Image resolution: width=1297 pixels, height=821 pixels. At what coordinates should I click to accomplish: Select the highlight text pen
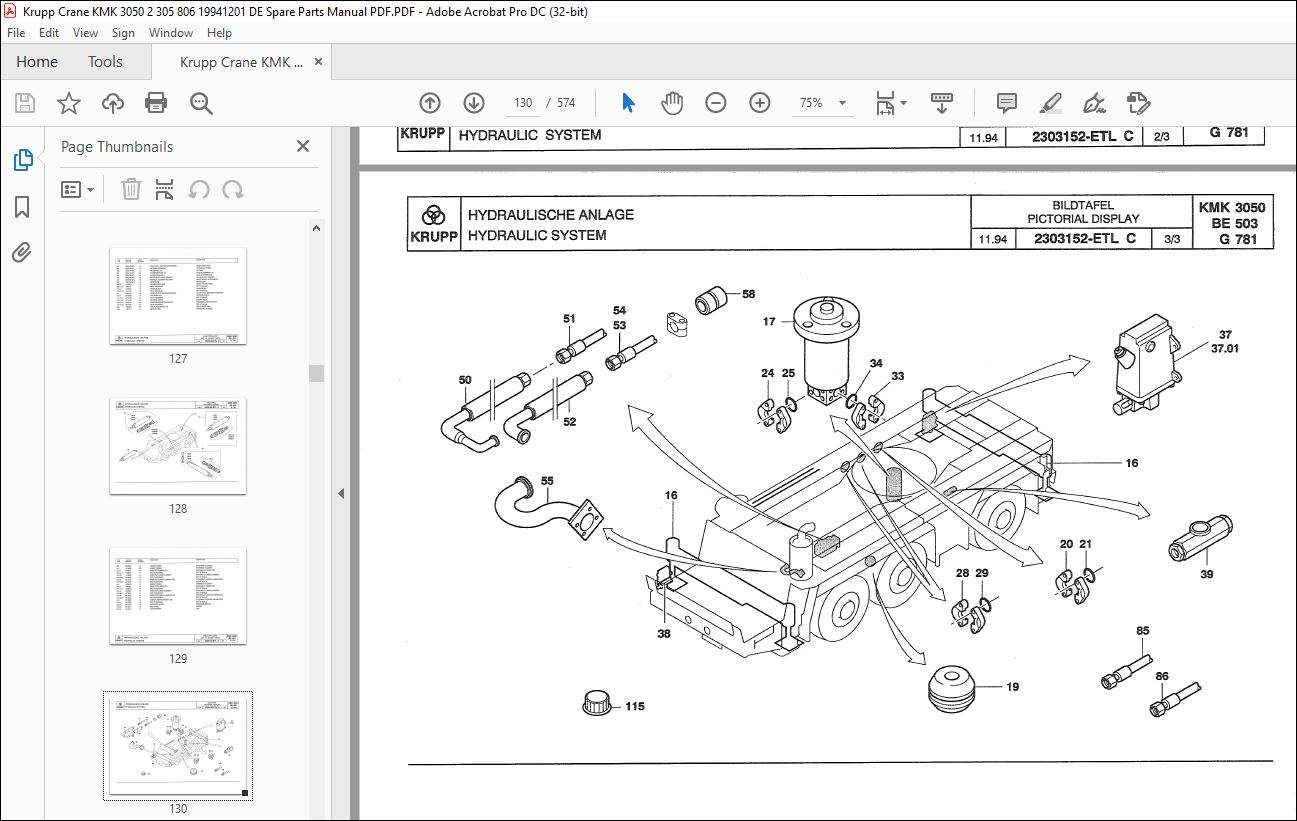coord(1050,103)
